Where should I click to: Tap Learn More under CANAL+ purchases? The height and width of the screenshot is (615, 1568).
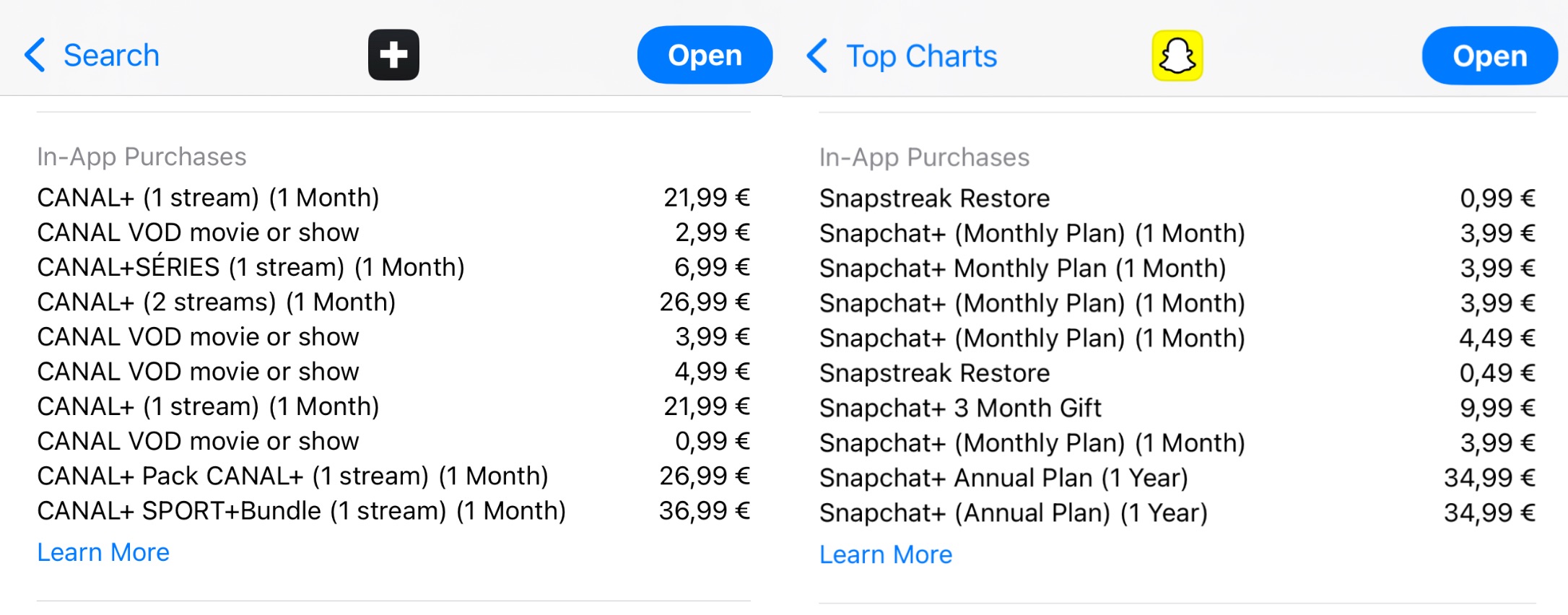click(103, 552)
